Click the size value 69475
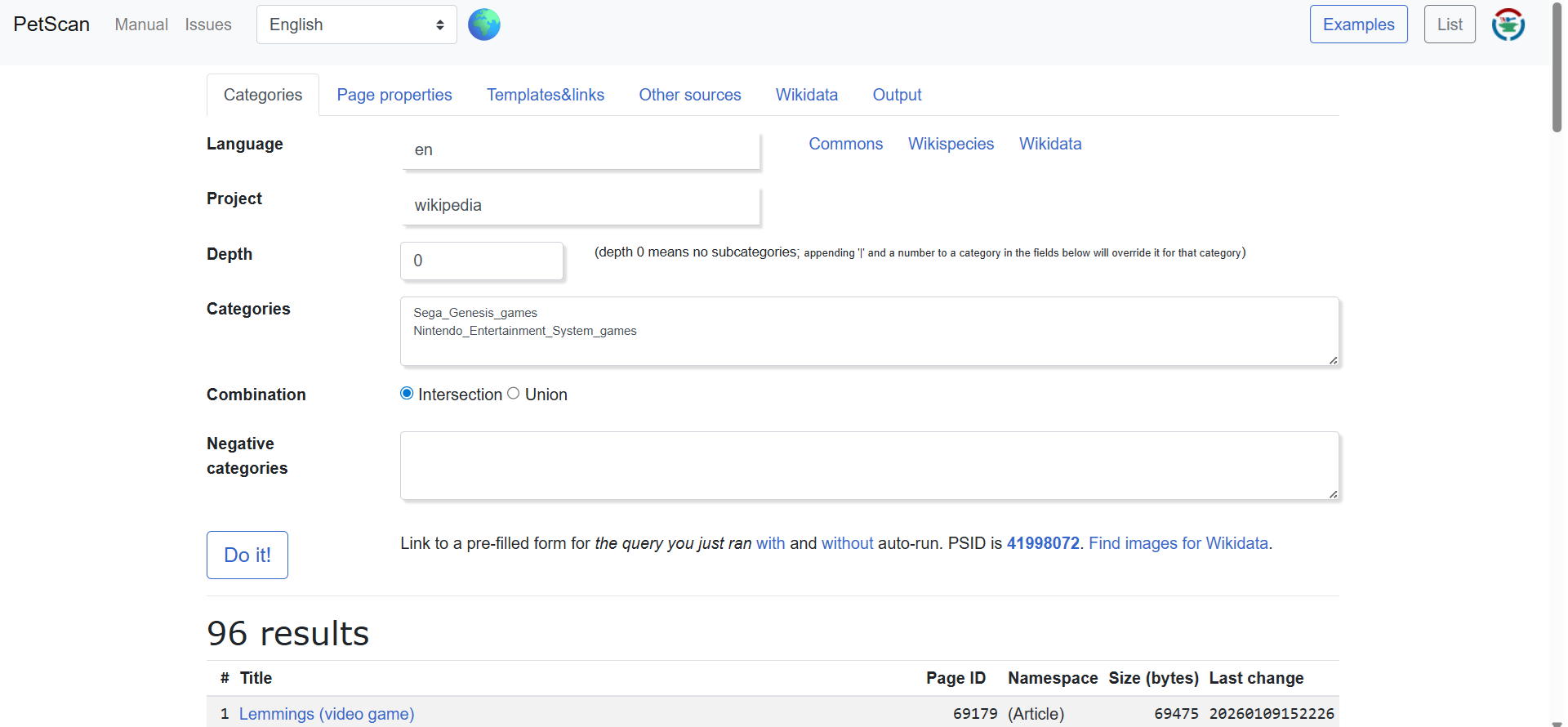Viewport: 1568px width, 727px height. 1176,714
